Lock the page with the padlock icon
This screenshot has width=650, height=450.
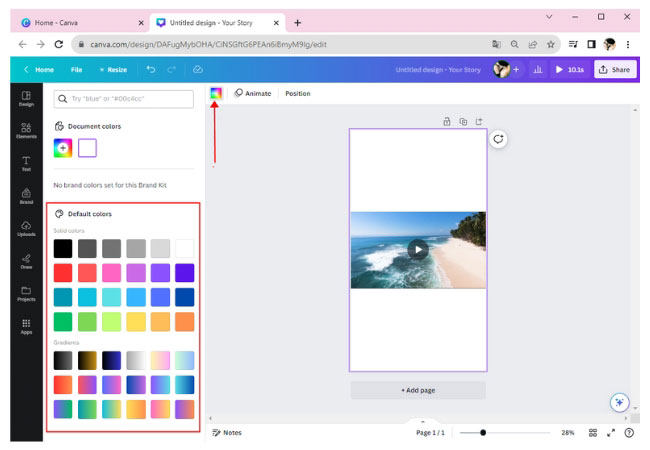coord(447,121)
